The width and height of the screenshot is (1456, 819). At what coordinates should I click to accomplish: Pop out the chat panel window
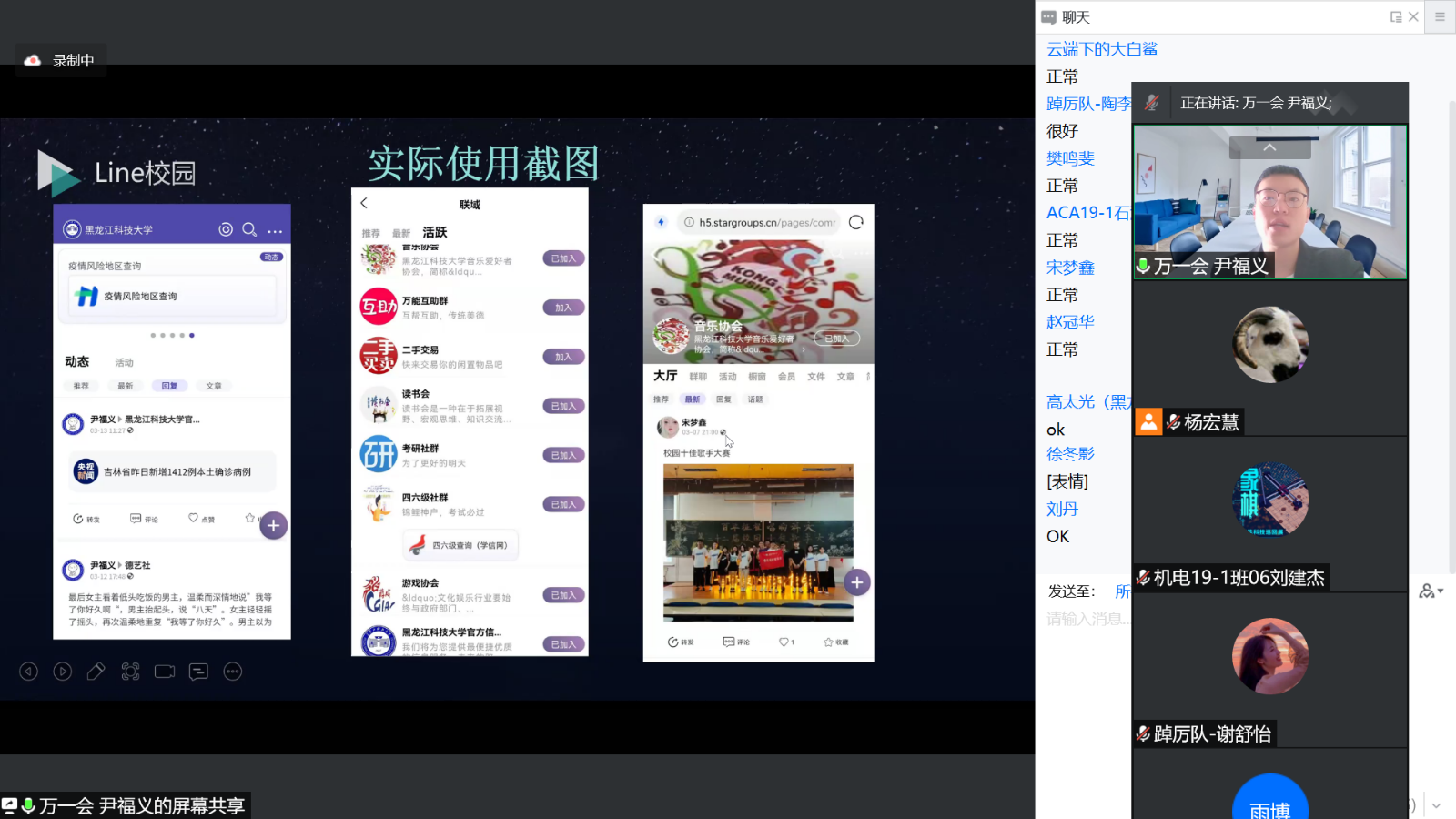click(x=1395, y=16)
